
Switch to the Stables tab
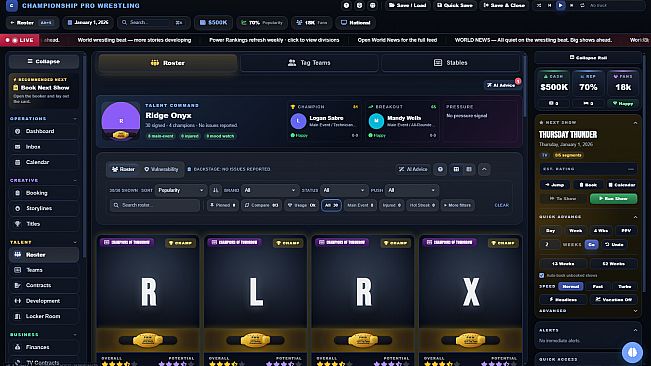coord(450,63)
